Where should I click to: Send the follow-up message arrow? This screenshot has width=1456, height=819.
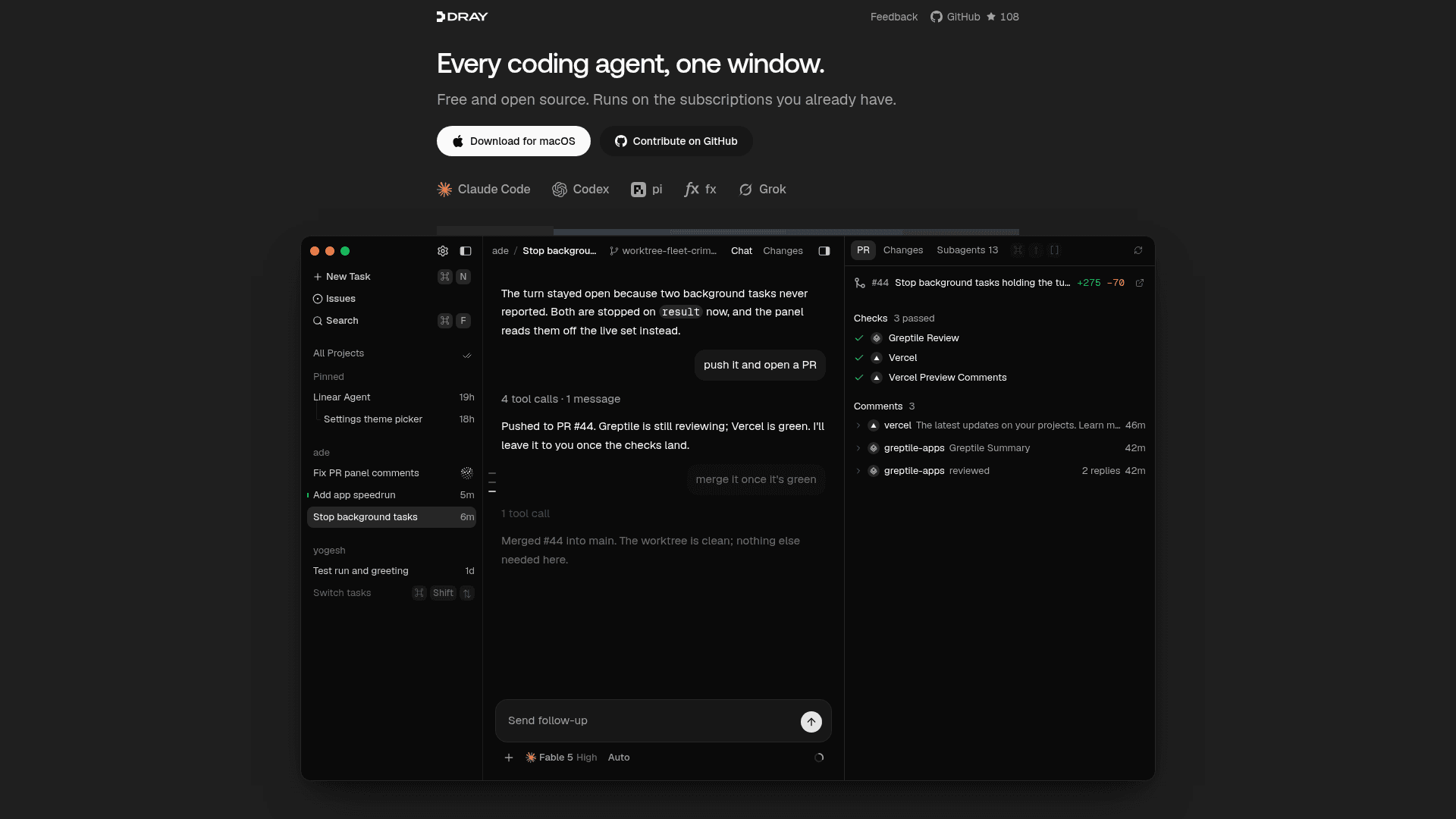(x=811, y=722)
